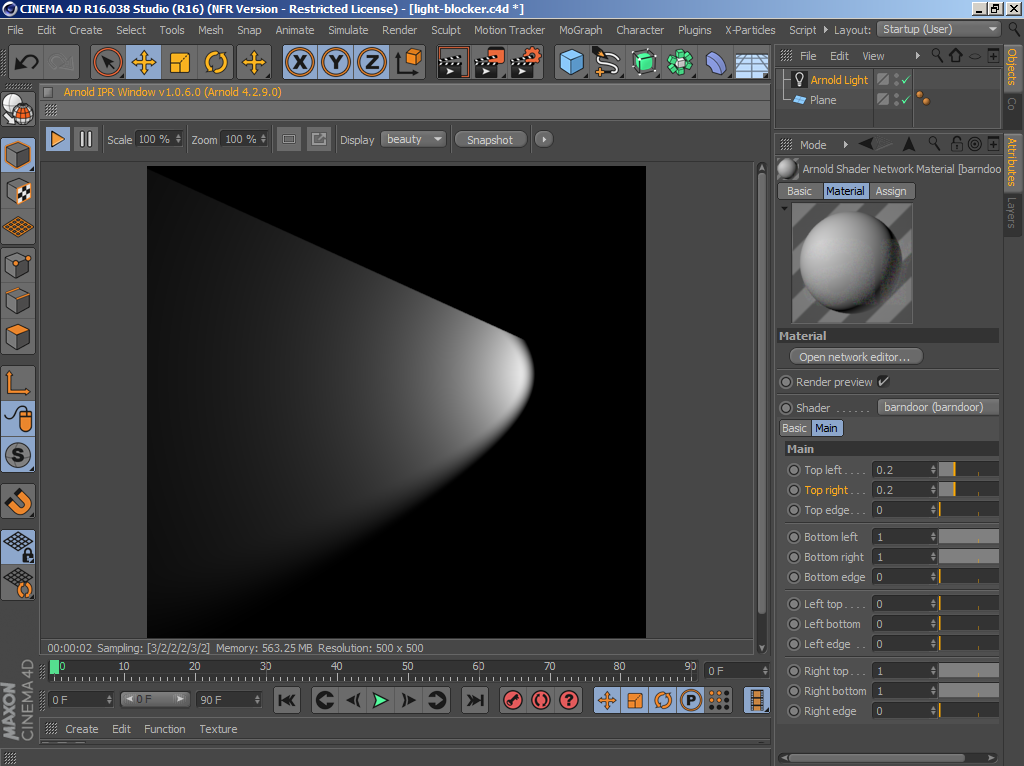Viewport: 1024px width, 766px height.
Task: Toggle Plane object visibility checkmark
Action: click(x=905, y=100)
